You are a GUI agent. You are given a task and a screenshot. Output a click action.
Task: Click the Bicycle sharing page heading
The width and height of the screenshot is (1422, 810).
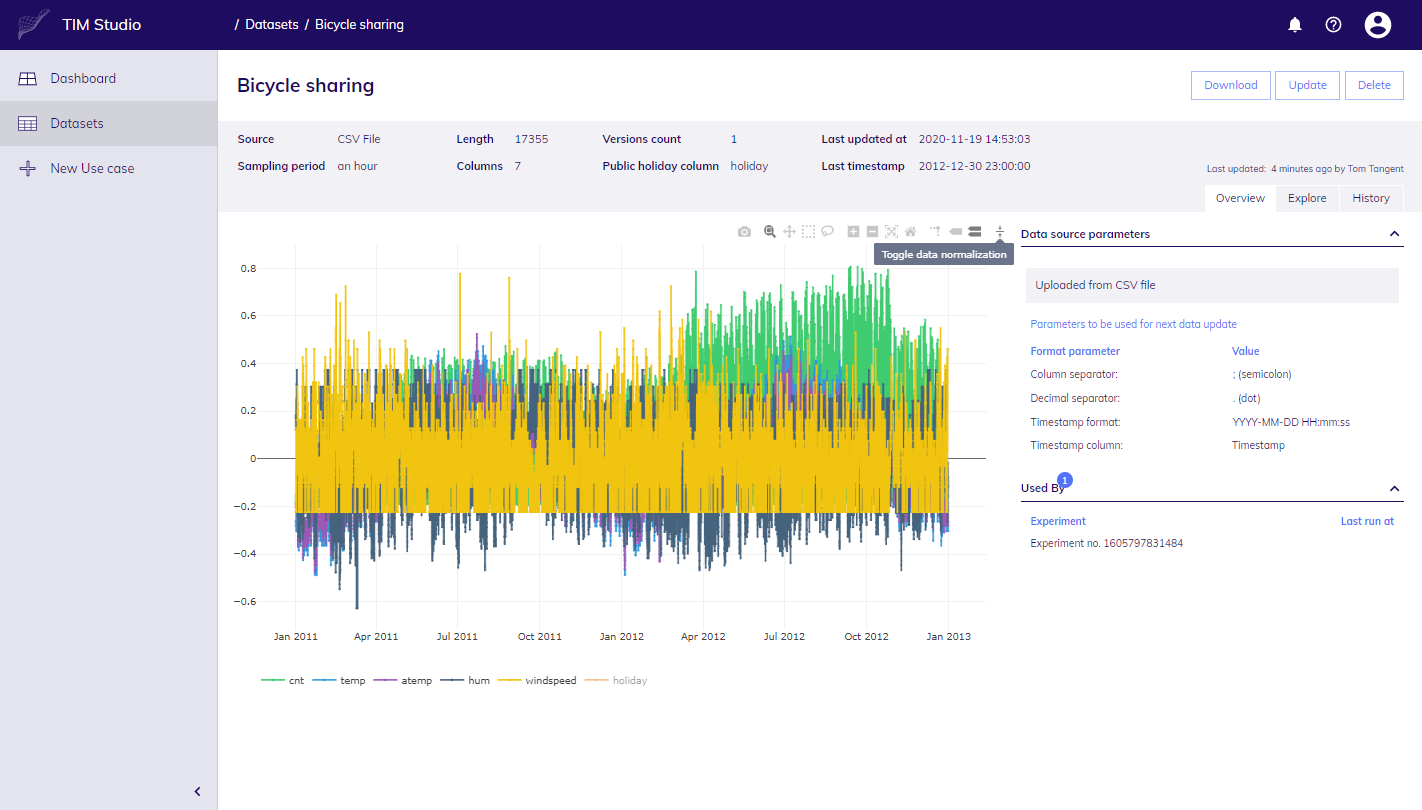(x=305, y=85)
